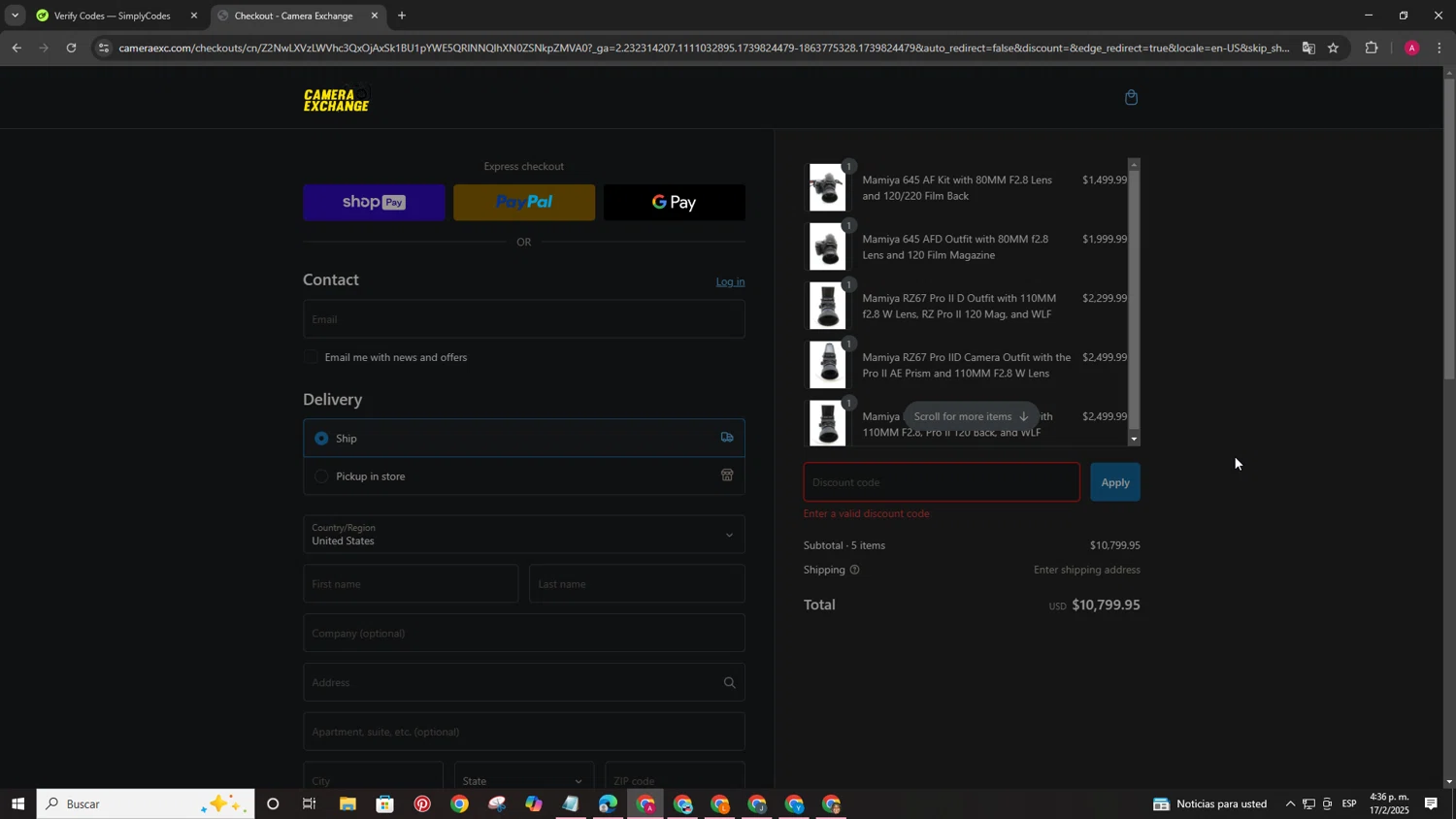The width and height of the screenshot is (1456, 819).
Task: Open the translate page icon
Action: point(1308,48)
